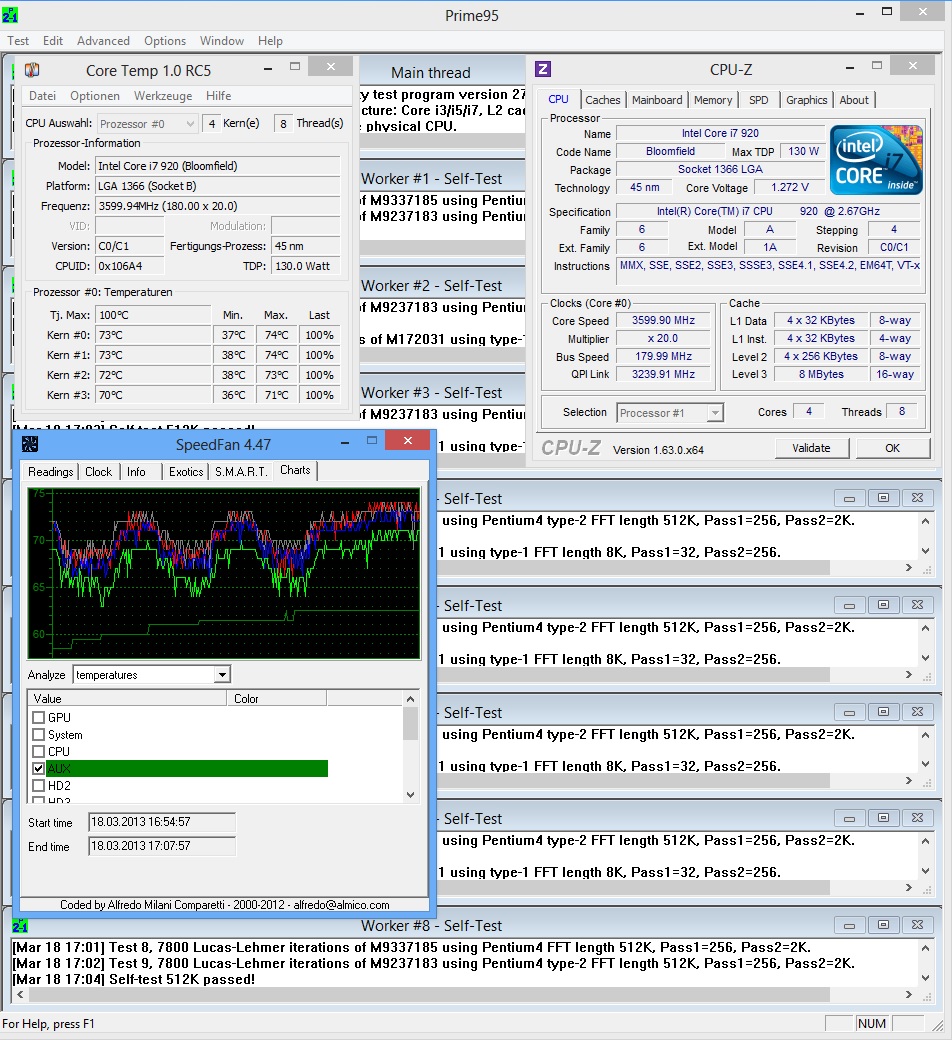Switch to Mainboard tab in CPU-Z

point(657,99)
